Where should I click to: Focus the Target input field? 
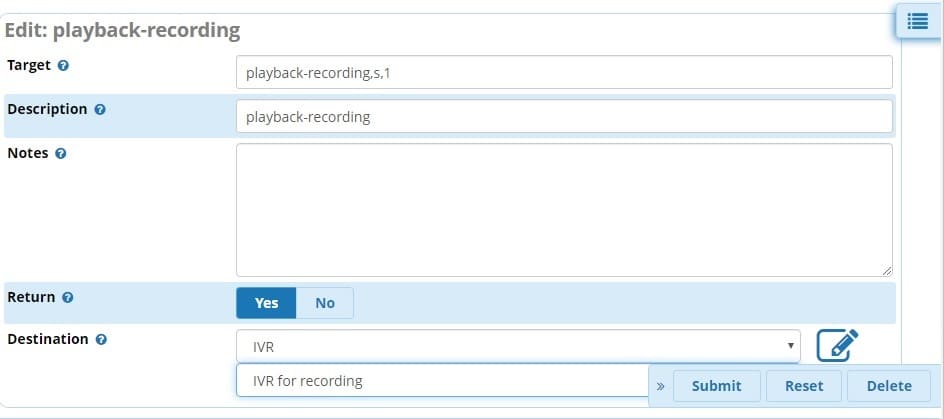click(x=564, y=72)
